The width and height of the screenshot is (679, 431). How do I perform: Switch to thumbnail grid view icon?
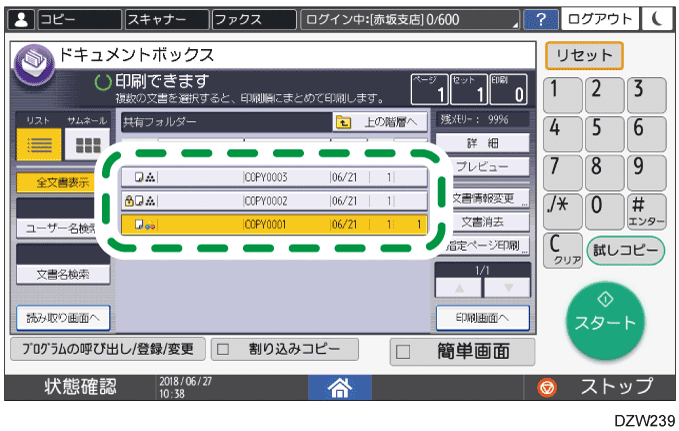coord(87,145)
